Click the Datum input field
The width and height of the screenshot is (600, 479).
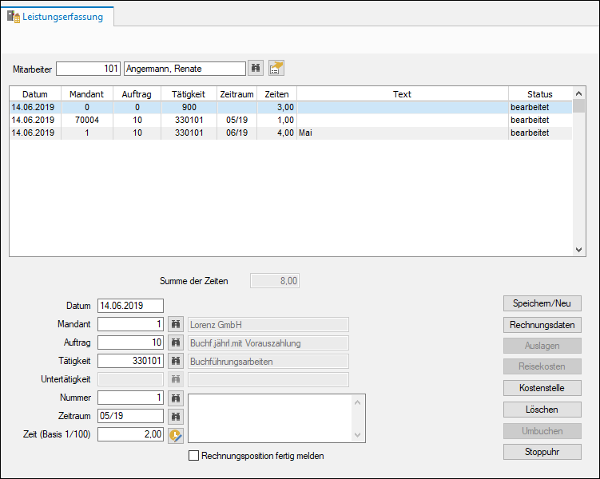(x=130, y=306)
